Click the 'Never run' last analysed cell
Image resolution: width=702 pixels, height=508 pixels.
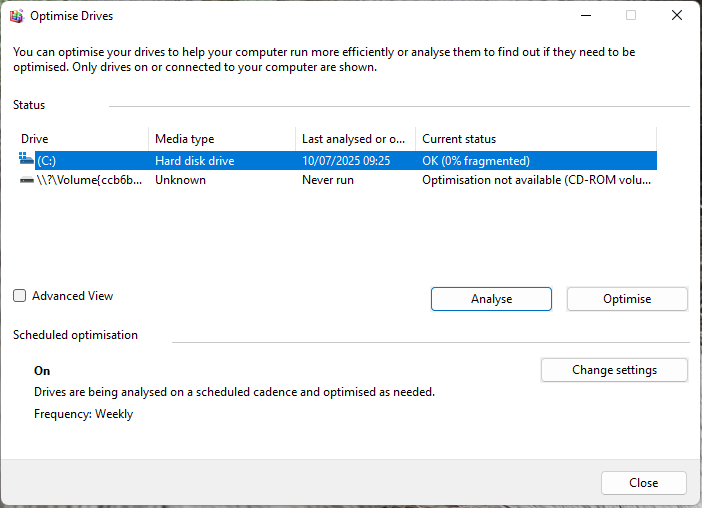(x=328, y=180)
